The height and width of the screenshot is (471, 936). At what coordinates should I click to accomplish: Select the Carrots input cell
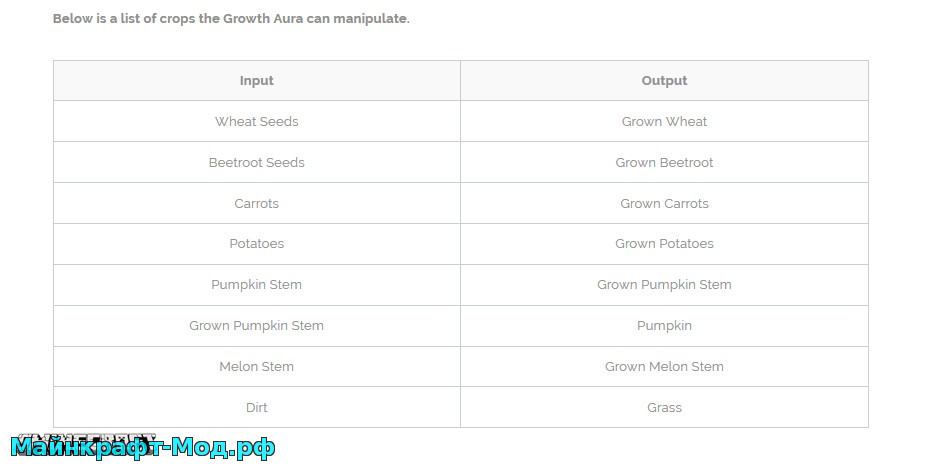point(257,204)
